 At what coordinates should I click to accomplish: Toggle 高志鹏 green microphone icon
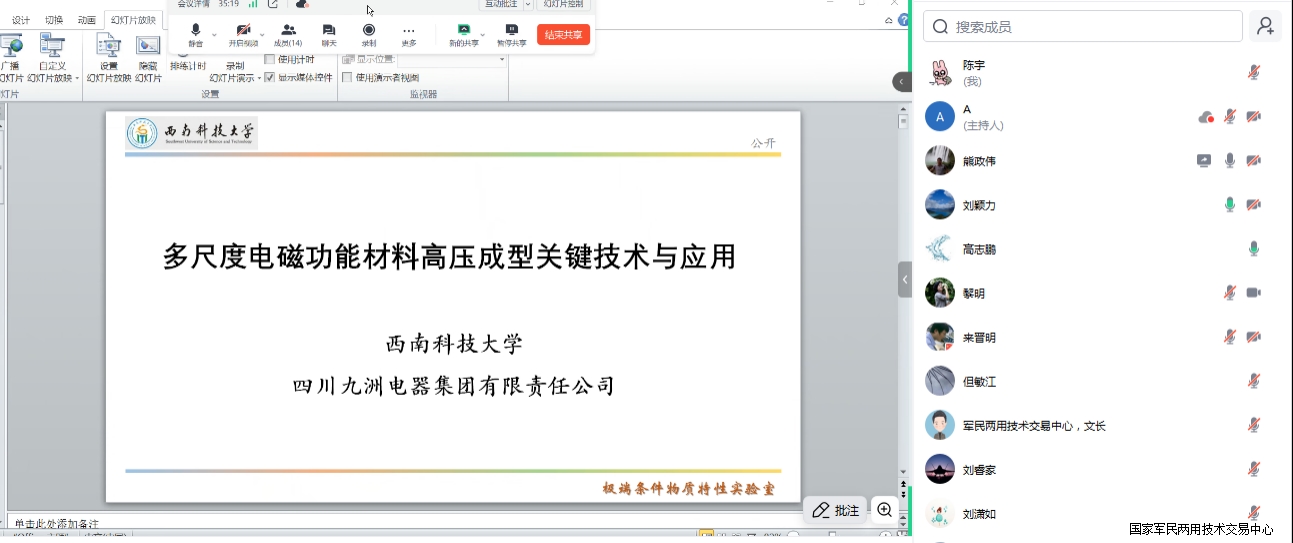pyautogui.click(x=1254, y=248)
